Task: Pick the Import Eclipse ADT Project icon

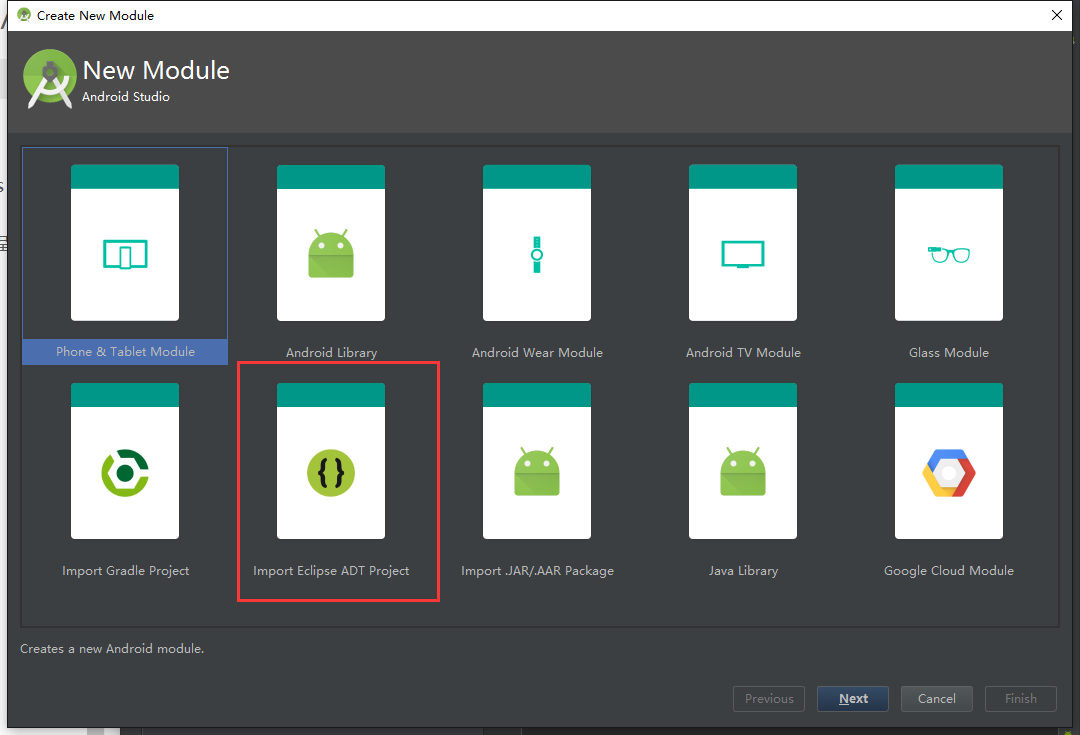Action: pos(331,461)
